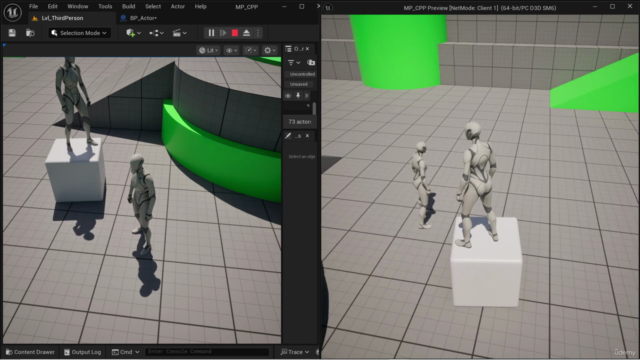Image resolution: width=640 pixels, height=360 pixels.
Task: Open the Actor menu
Action: click(x=178, y=7)
